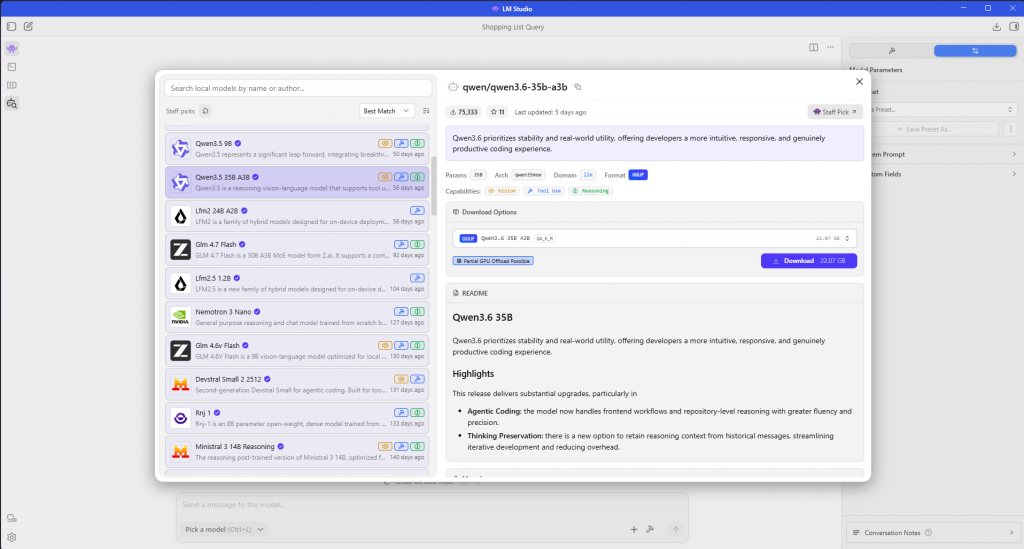Click the sort order icon beside Best Match

426,111
